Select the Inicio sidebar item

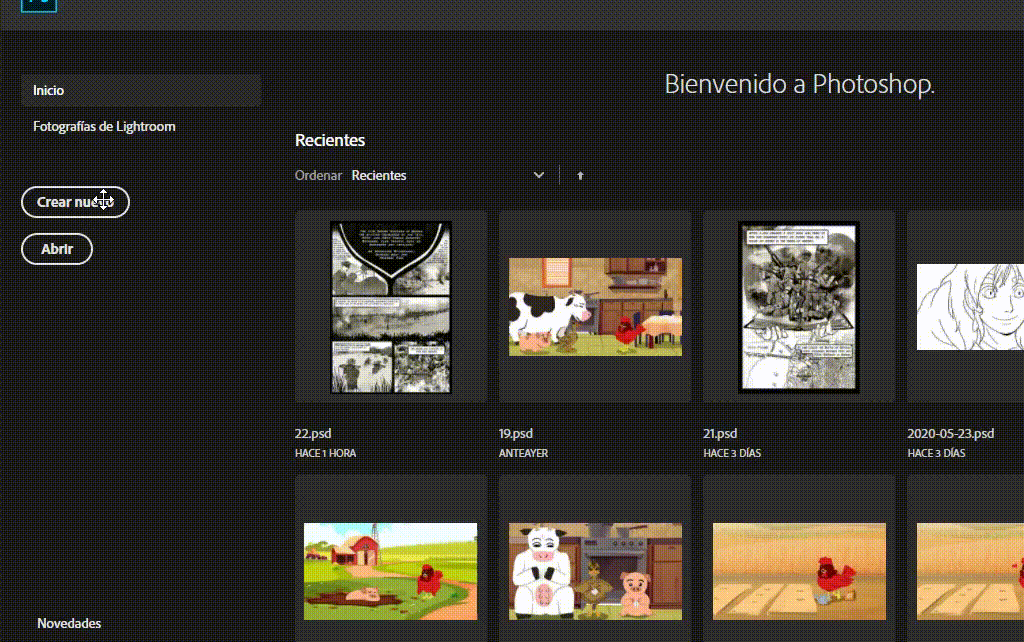pyautogui.click(x=141, y=90)
